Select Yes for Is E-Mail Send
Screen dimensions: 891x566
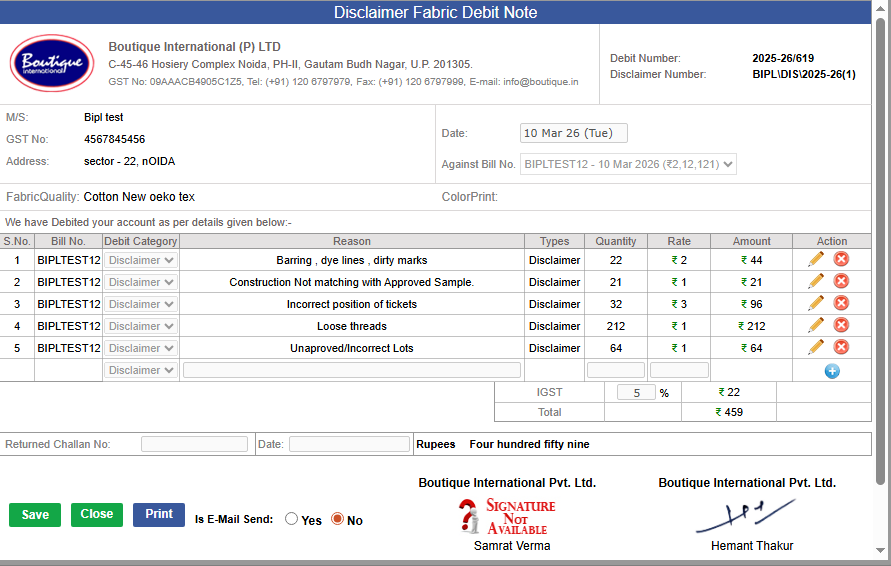tap(292, 519)
